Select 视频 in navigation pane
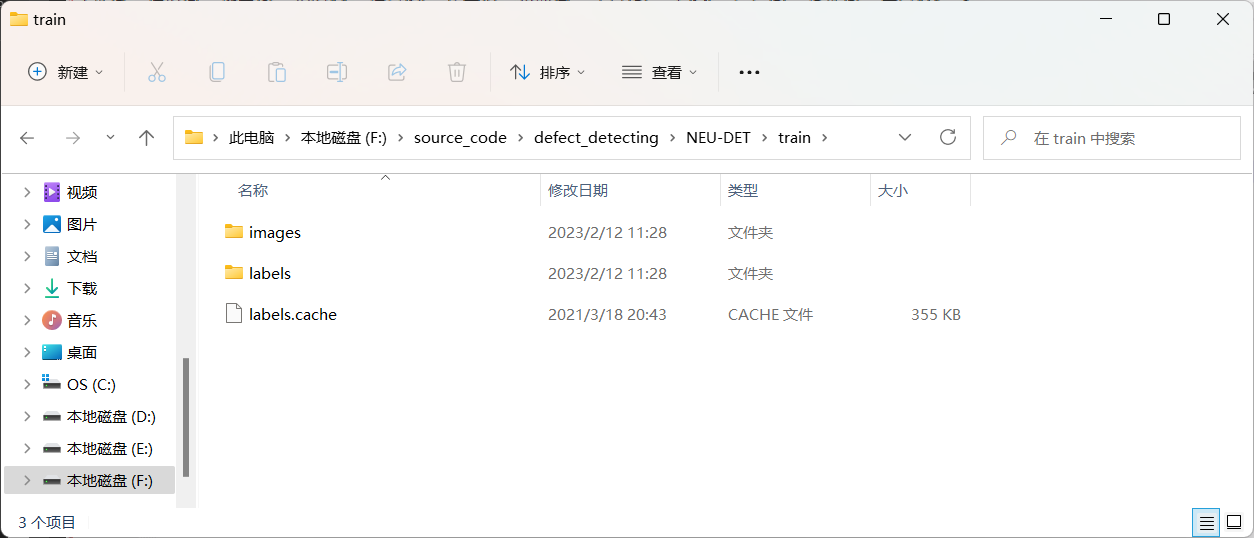Image resolution: width=1254 pixels, height=538 pixels. 82,192
